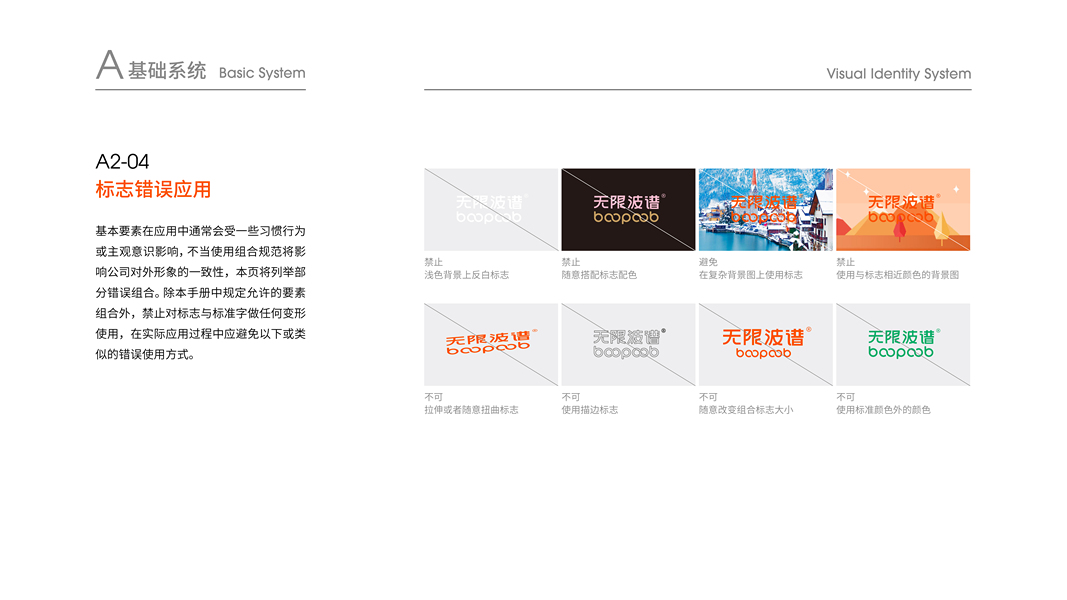Select the 'A2-04' section number

[122, 161]
